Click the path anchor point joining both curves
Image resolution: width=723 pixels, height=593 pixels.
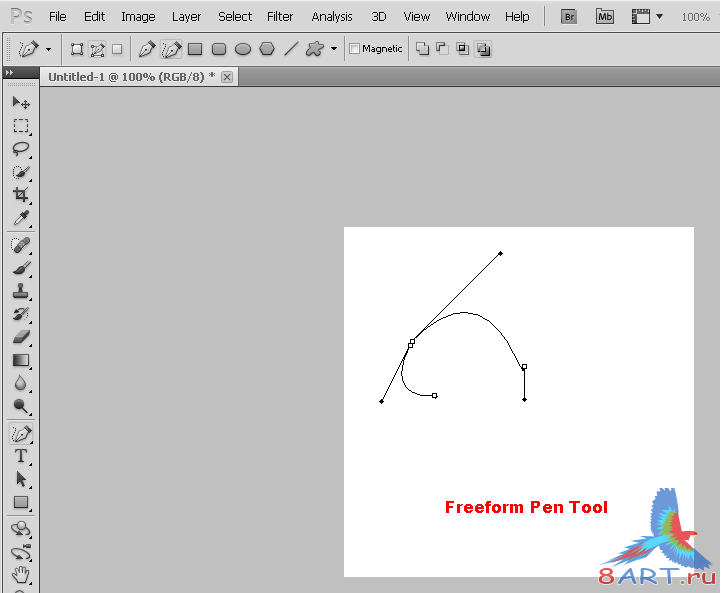click(411, 343)
